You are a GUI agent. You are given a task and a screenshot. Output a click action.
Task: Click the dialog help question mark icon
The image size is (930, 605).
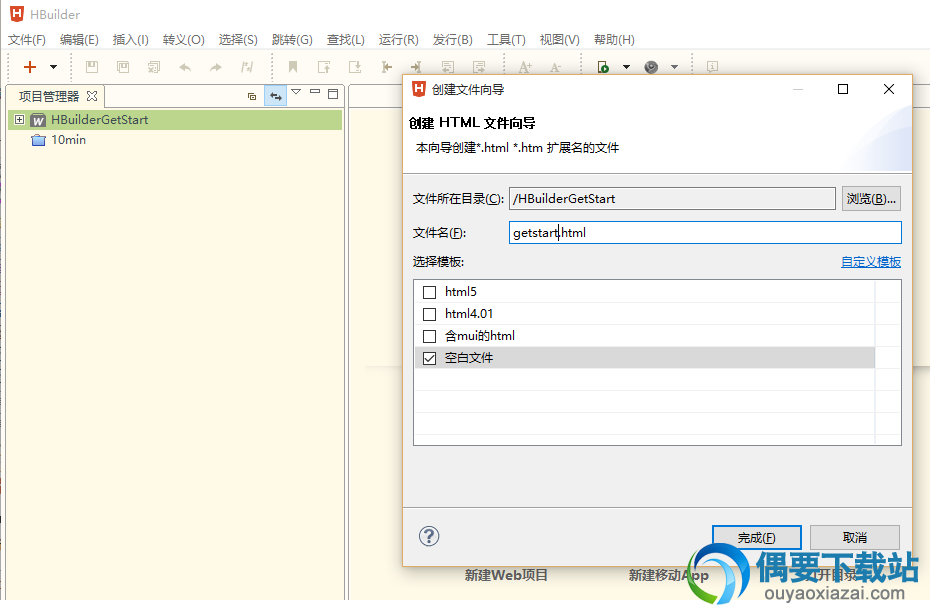(x=429, y=536)
